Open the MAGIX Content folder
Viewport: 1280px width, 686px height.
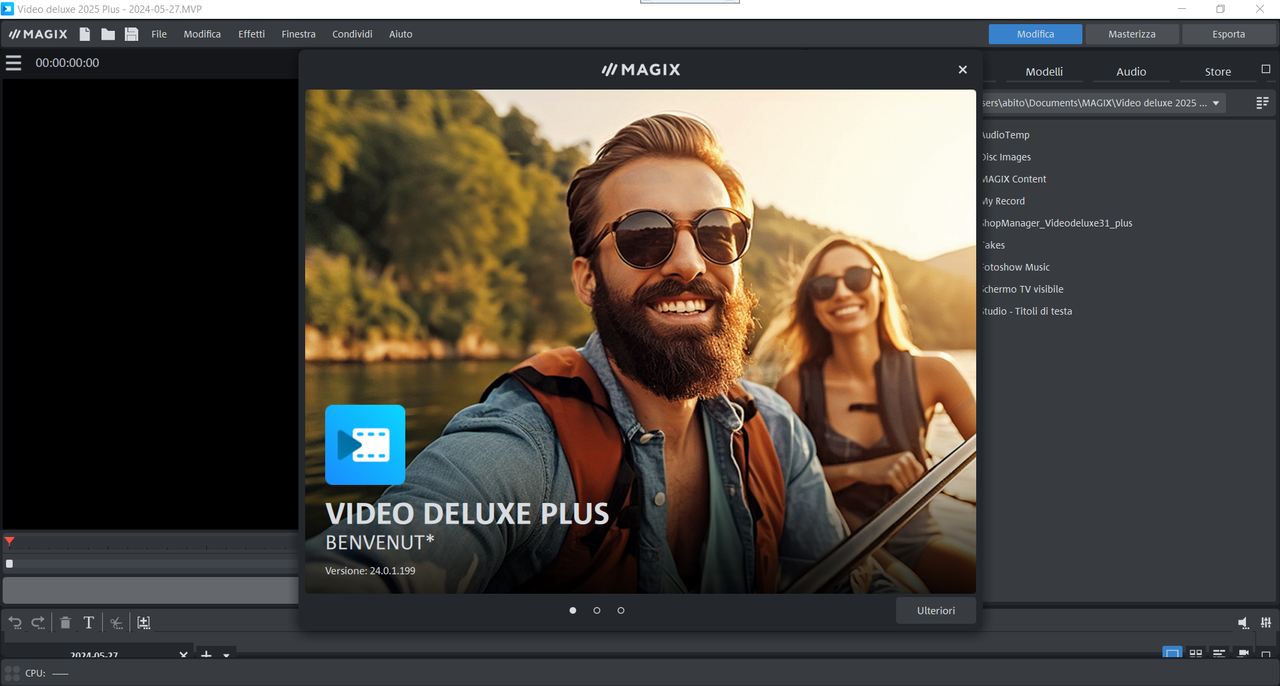coord(1013,179)
